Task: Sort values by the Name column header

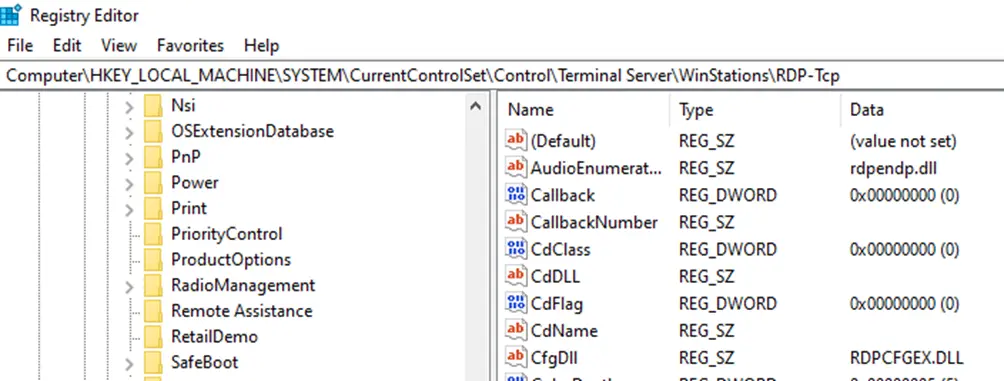Action: pos(584,110)
